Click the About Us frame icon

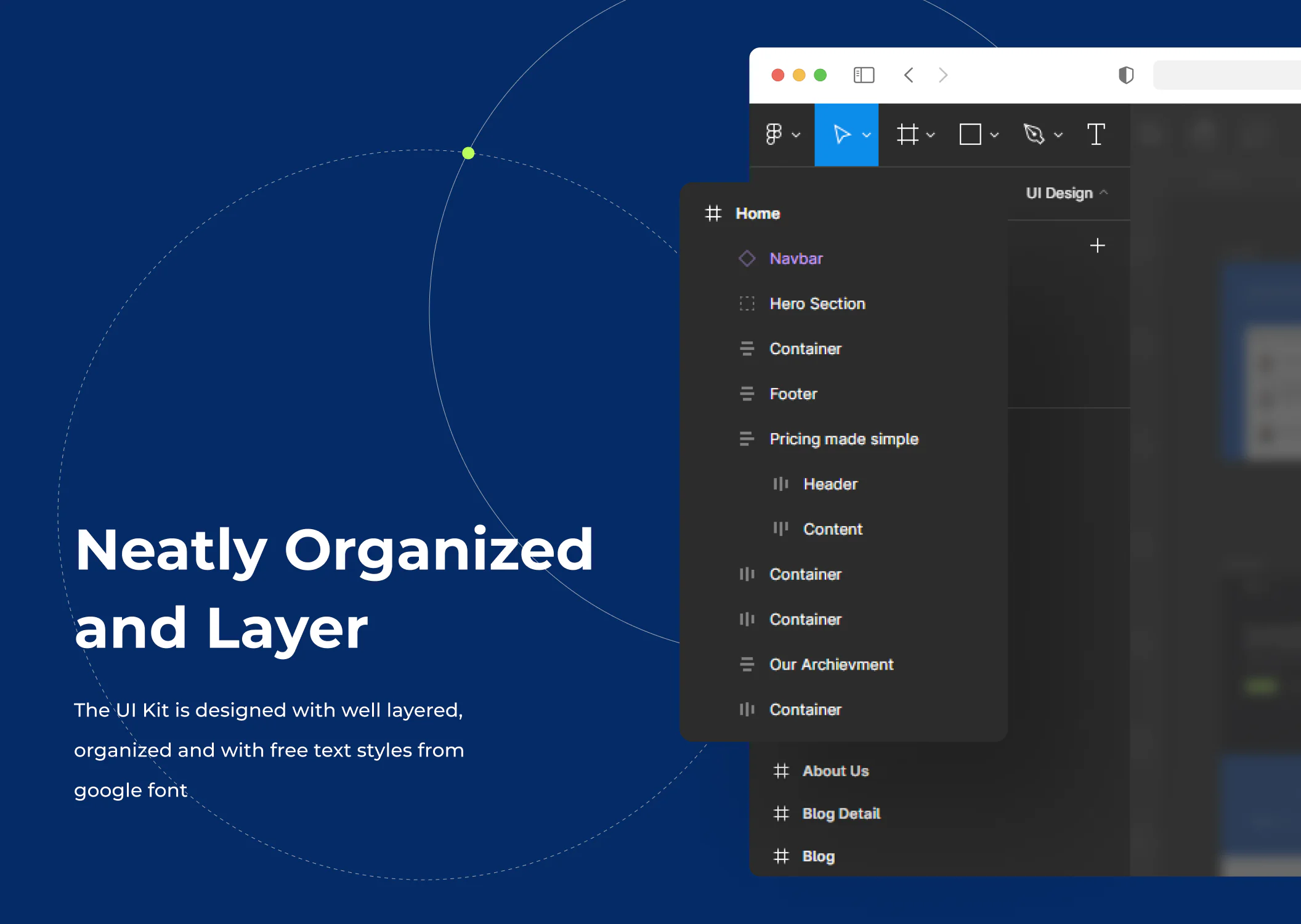[x=780, y=771]
